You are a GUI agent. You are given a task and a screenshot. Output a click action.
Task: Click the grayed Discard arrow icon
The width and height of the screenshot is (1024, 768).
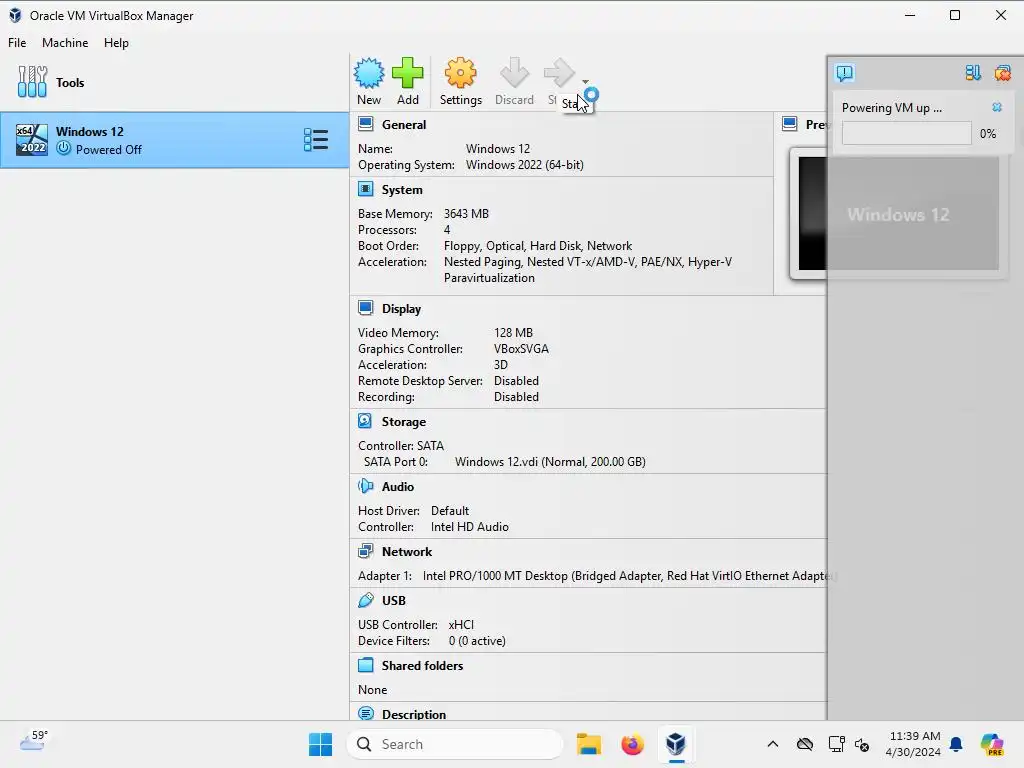click(514, 73)
